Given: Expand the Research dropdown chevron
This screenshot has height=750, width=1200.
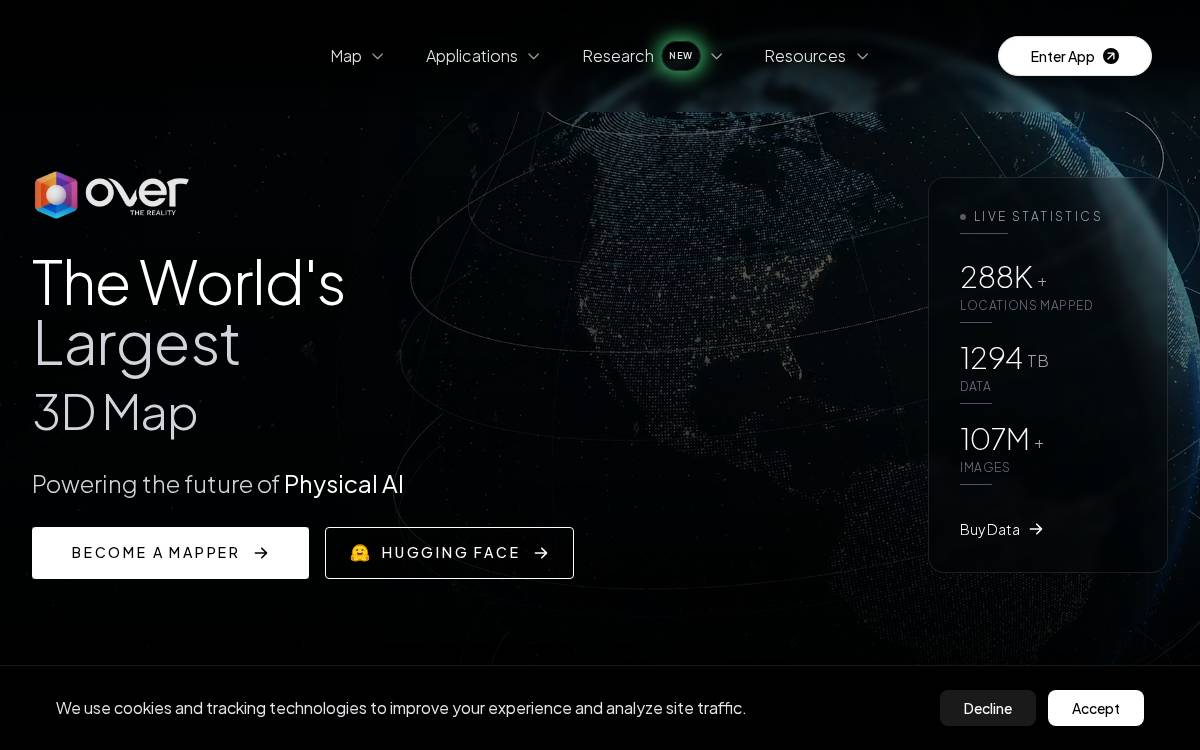Looking at the screenshot, I should coord(716,56).
